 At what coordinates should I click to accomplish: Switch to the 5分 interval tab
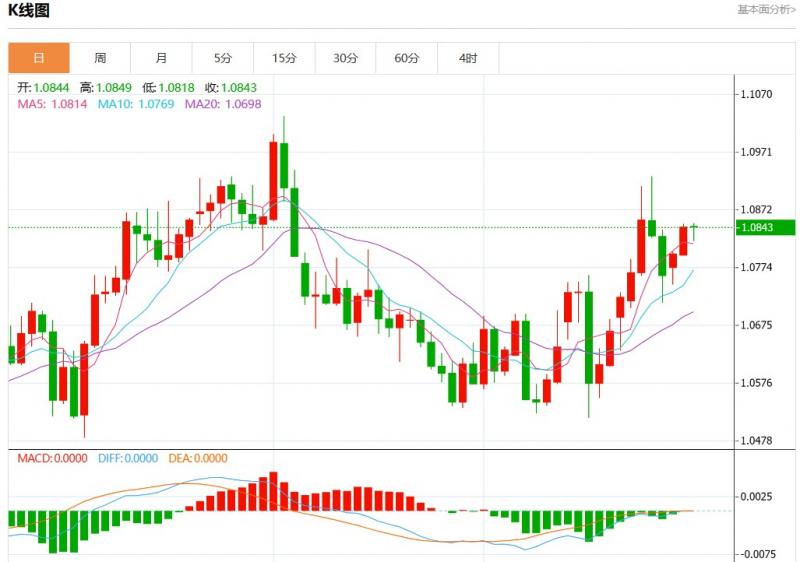point(223,58)
